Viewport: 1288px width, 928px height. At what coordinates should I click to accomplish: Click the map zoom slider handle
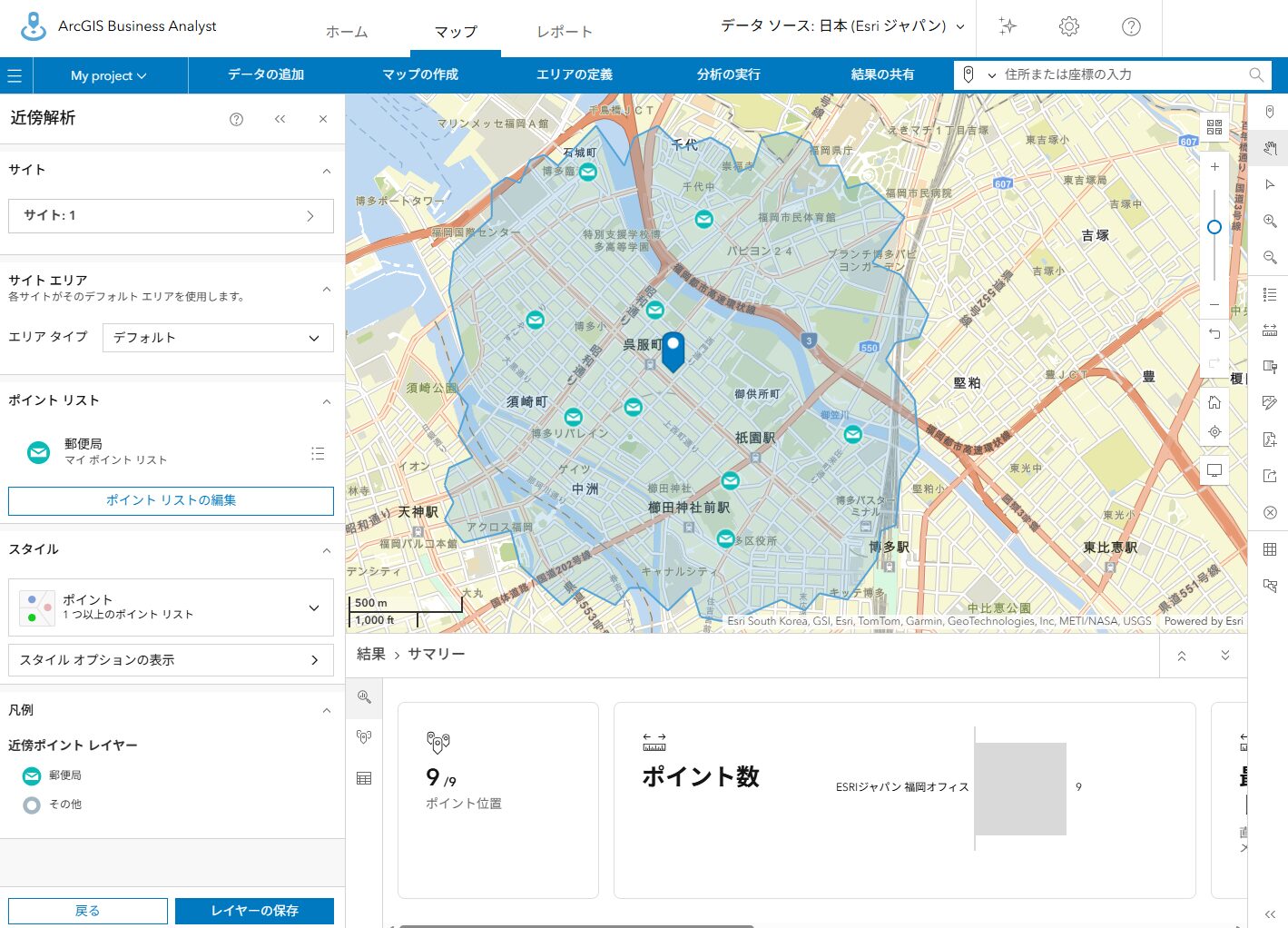point(1214,227)
